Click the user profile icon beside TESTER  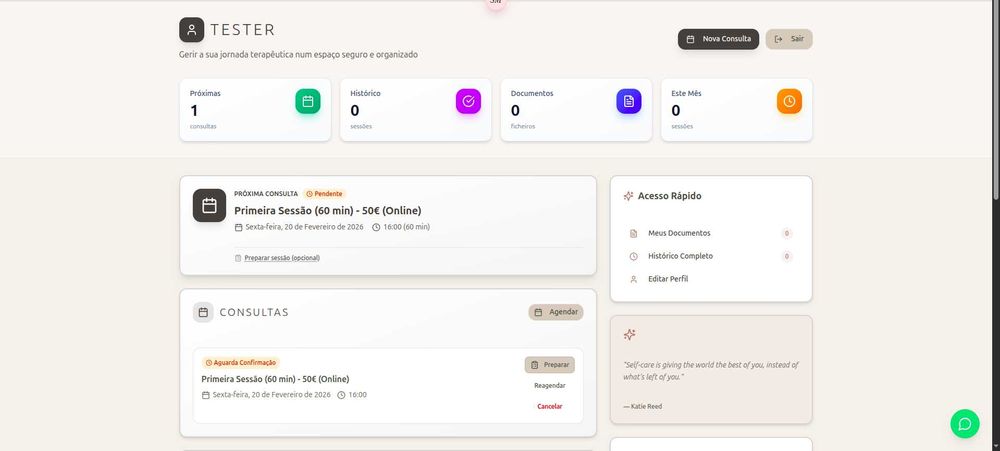tap(191, 30)
